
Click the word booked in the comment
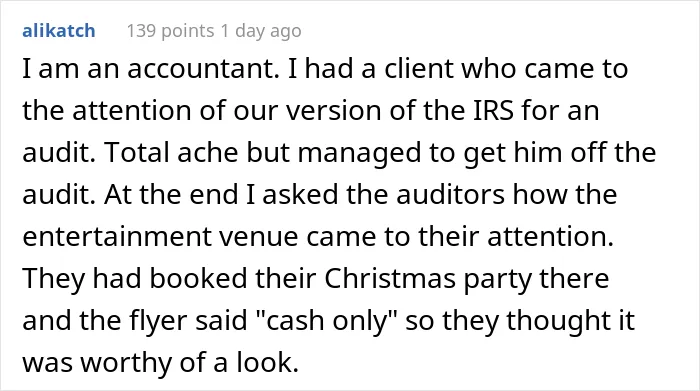(x=198, y=278)
